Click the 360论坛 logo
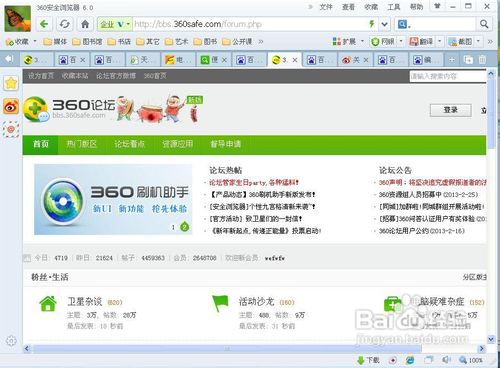Viewport: 500px width, 368px height. point(70,108)
